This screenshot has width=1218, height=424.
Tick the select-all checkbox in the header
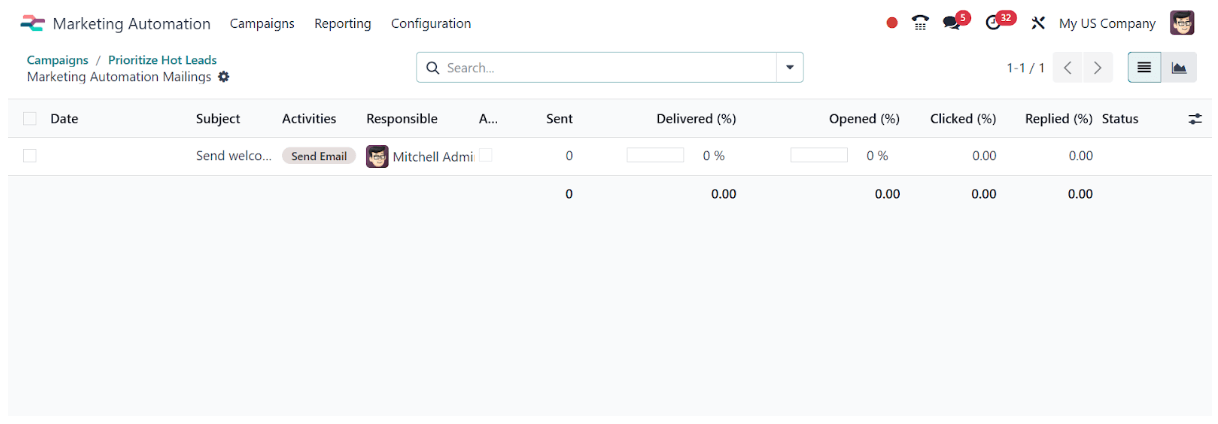click(30, 119)
